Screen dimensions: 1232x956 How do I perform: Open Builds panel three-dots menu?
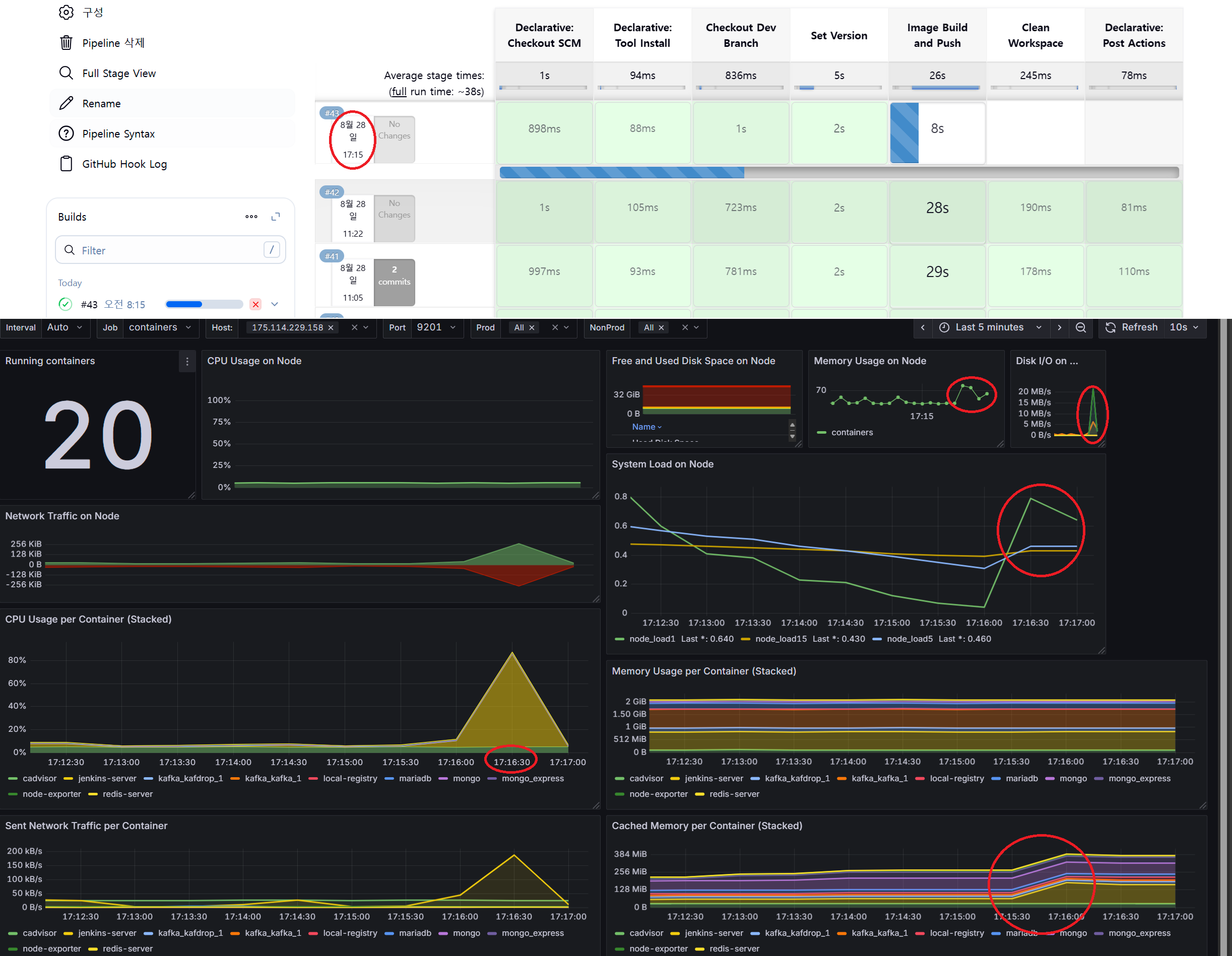(251, 217)
